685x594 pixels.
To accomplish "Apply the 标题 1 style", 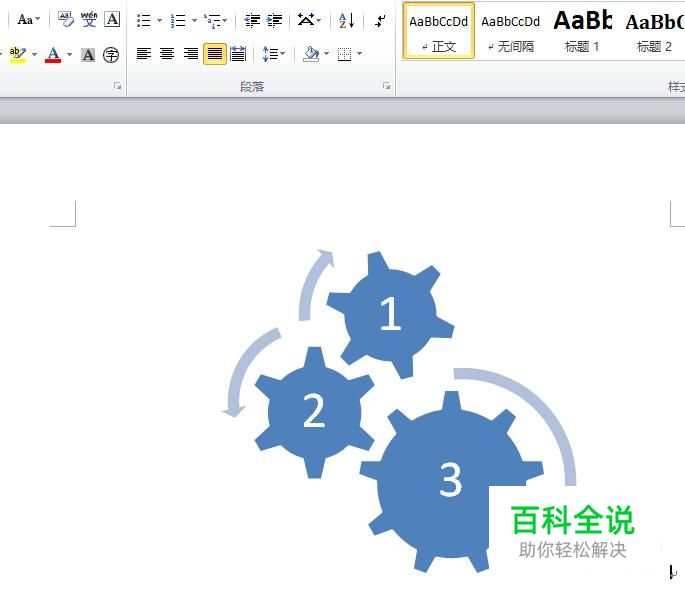I will (x=582, y=31).
